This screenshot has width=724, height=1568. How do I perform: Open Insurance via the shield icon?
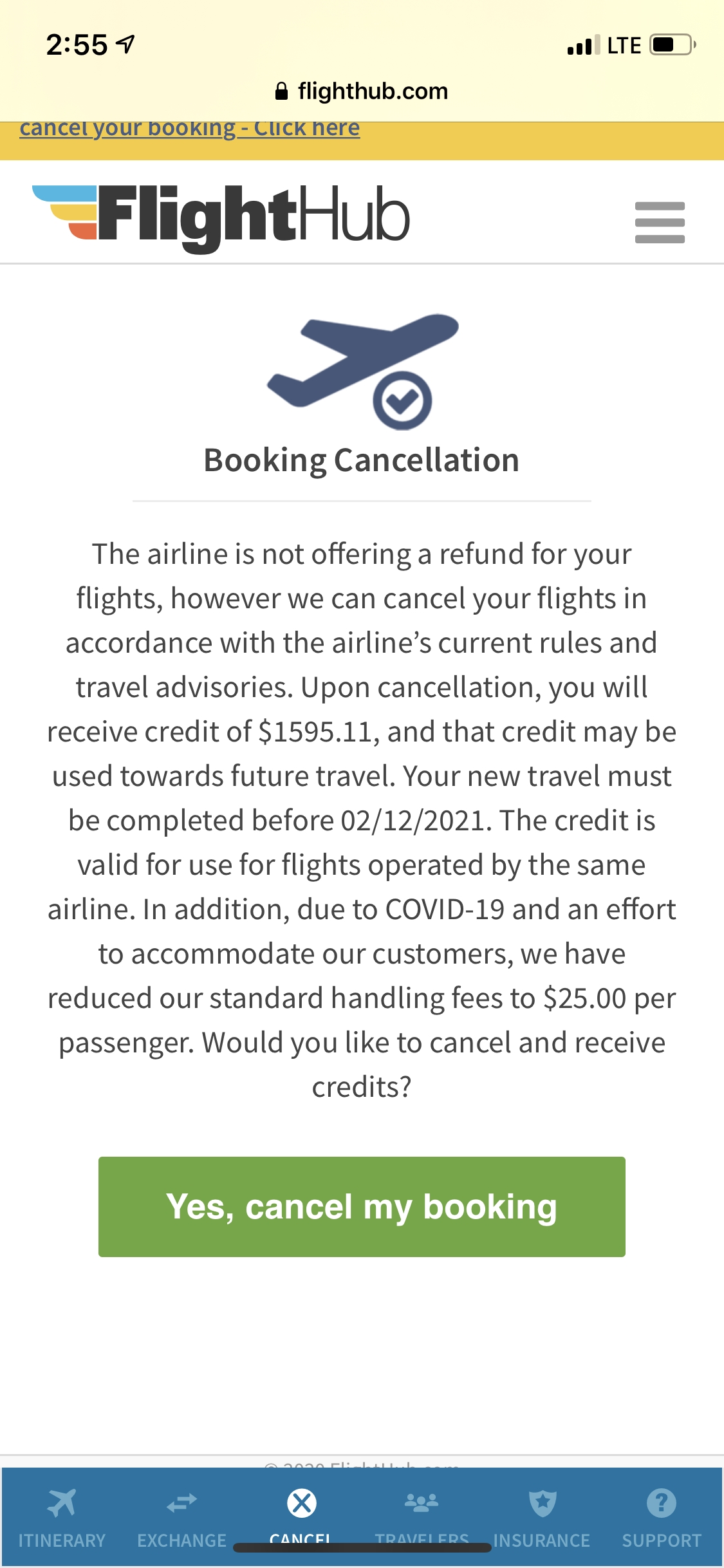pos(542,1502)
